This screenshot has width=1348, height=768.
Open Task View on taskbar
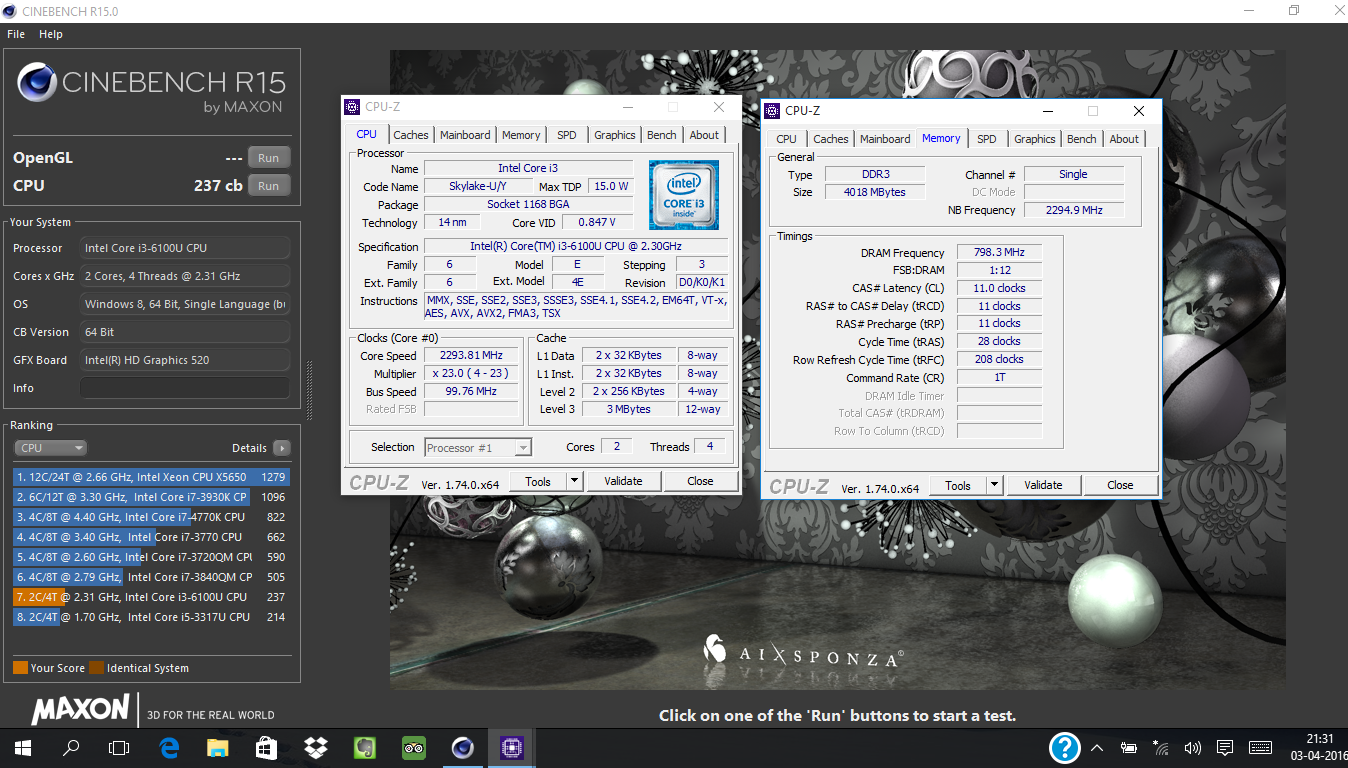(119, 747)
